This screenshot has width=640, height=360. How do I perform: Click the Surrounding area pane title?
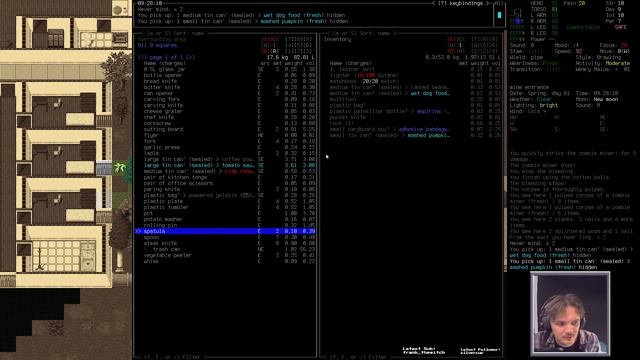162,40
